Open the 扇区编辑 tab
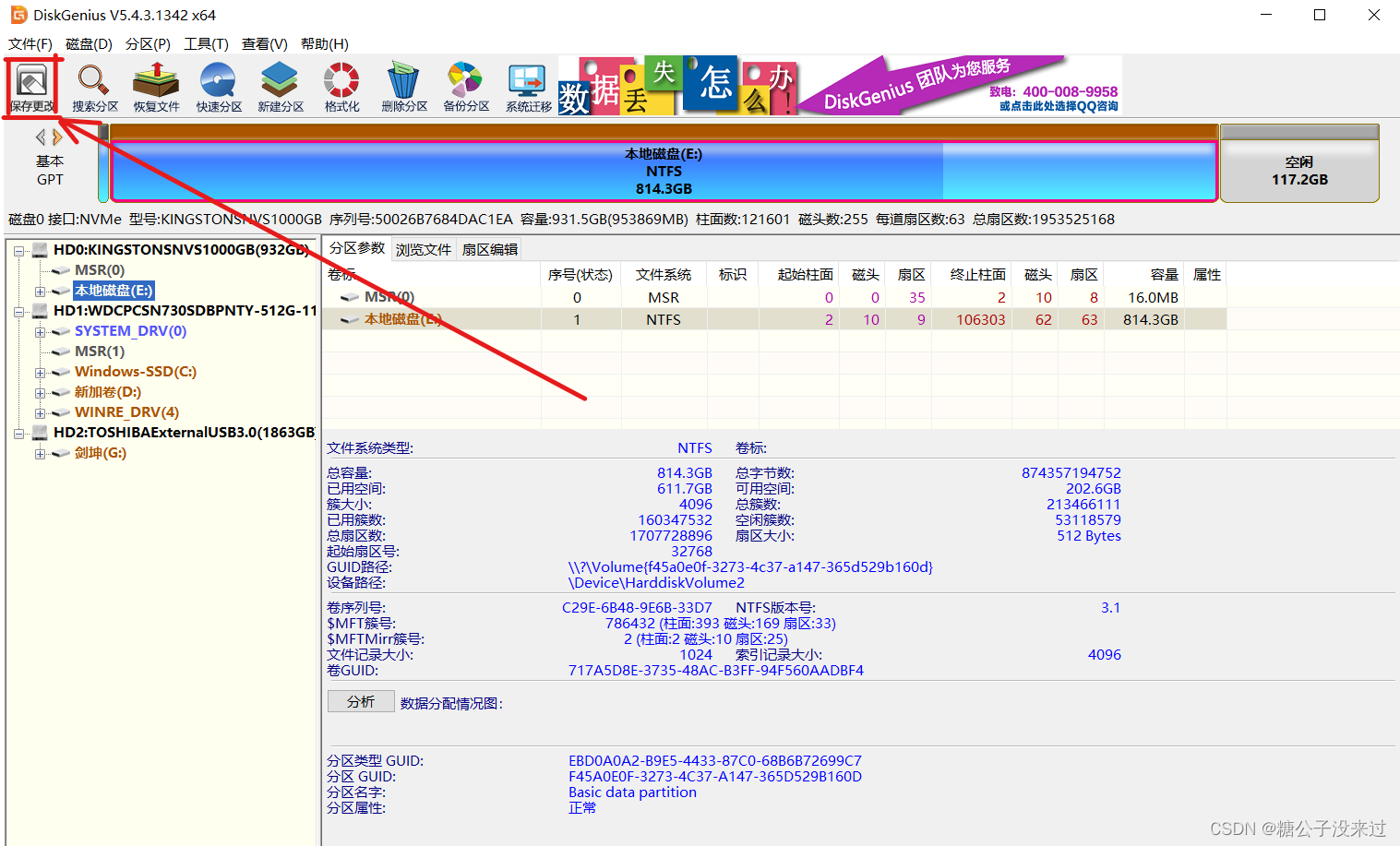 pyautogui.click(x=488, y=248)
